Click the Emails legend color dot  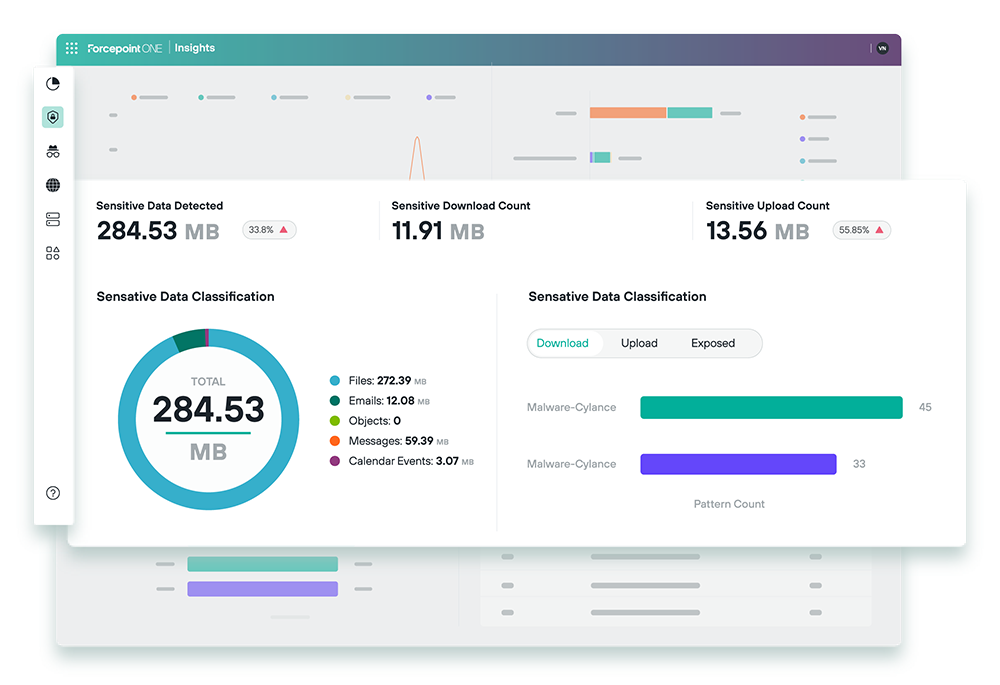pyautogui.click(x=335, y=401)
